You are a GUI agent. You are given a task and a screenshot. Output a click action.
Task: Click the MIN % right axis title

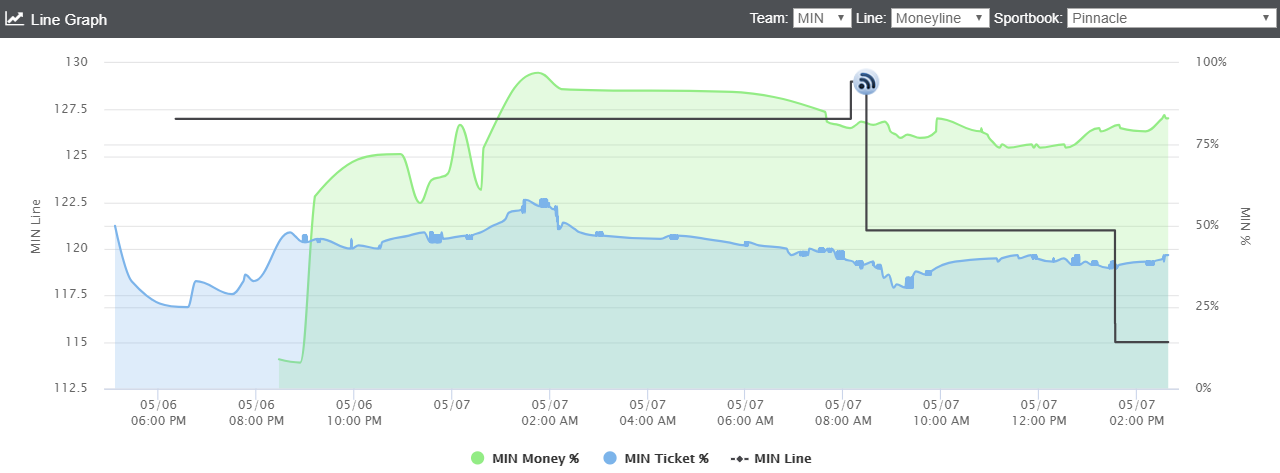pos(1246,226)
